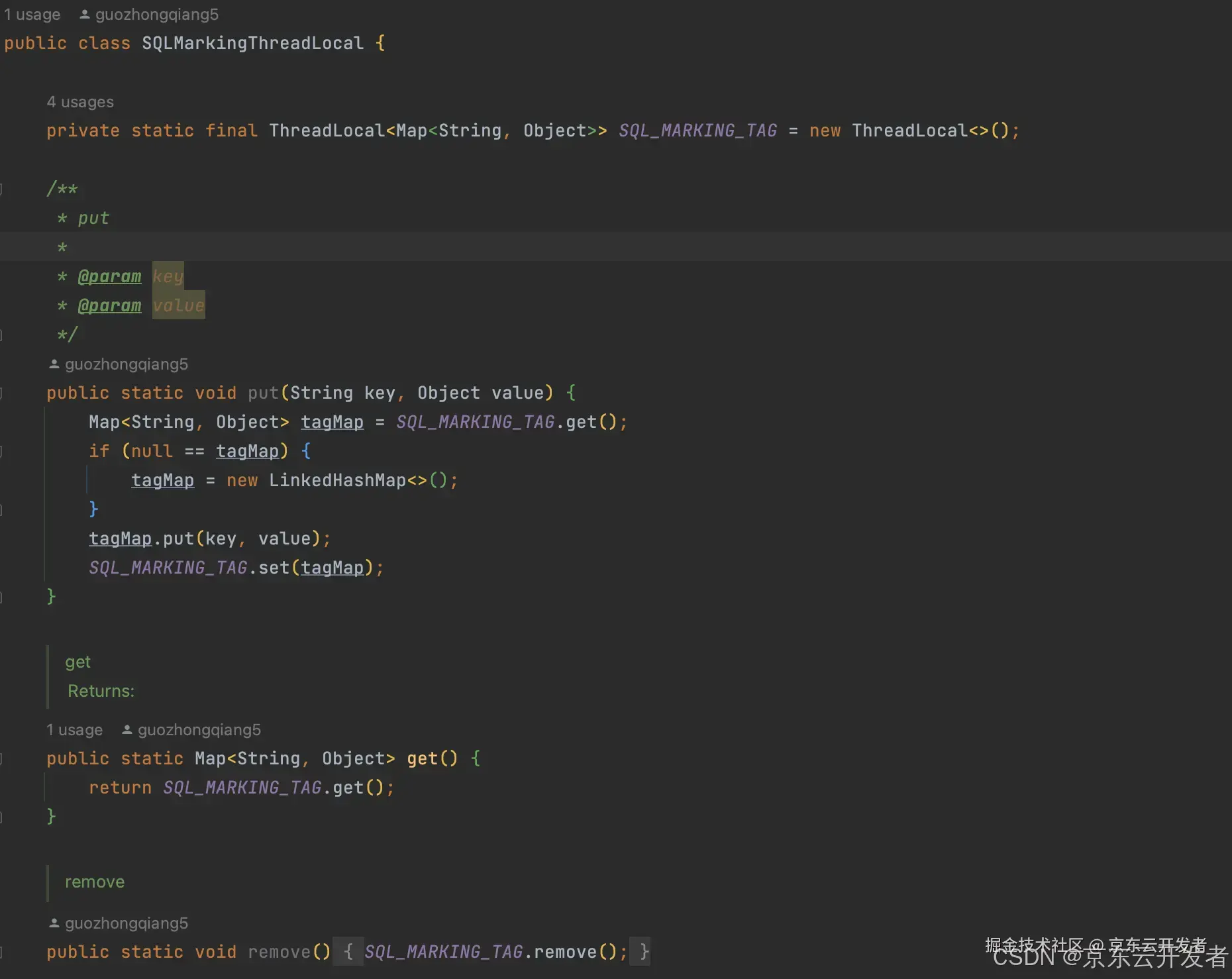Click the second @param tag for value
Image resolution: width=1232 pixels, height=979 pixels.
pyautogui.click(x=109, y=305)
